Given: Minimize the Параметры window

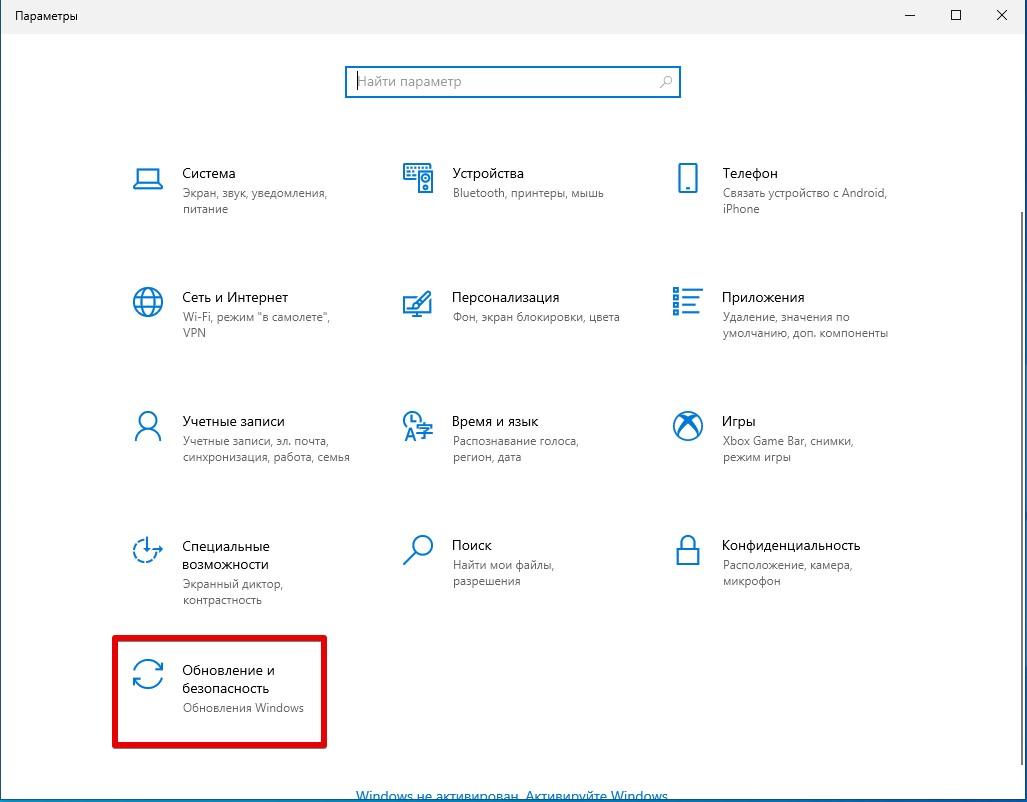Looking at the screenshot, I should [x=910, y=15].
